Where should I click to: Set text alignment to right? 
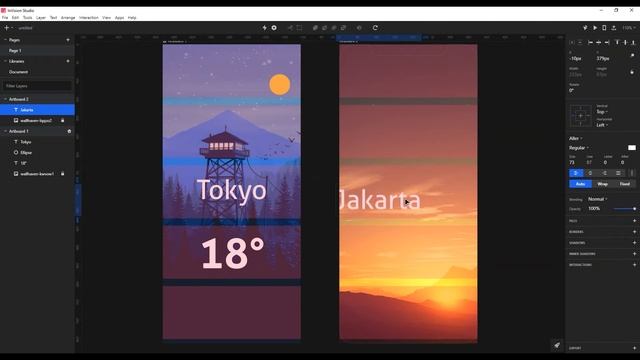tap(604, 173)
